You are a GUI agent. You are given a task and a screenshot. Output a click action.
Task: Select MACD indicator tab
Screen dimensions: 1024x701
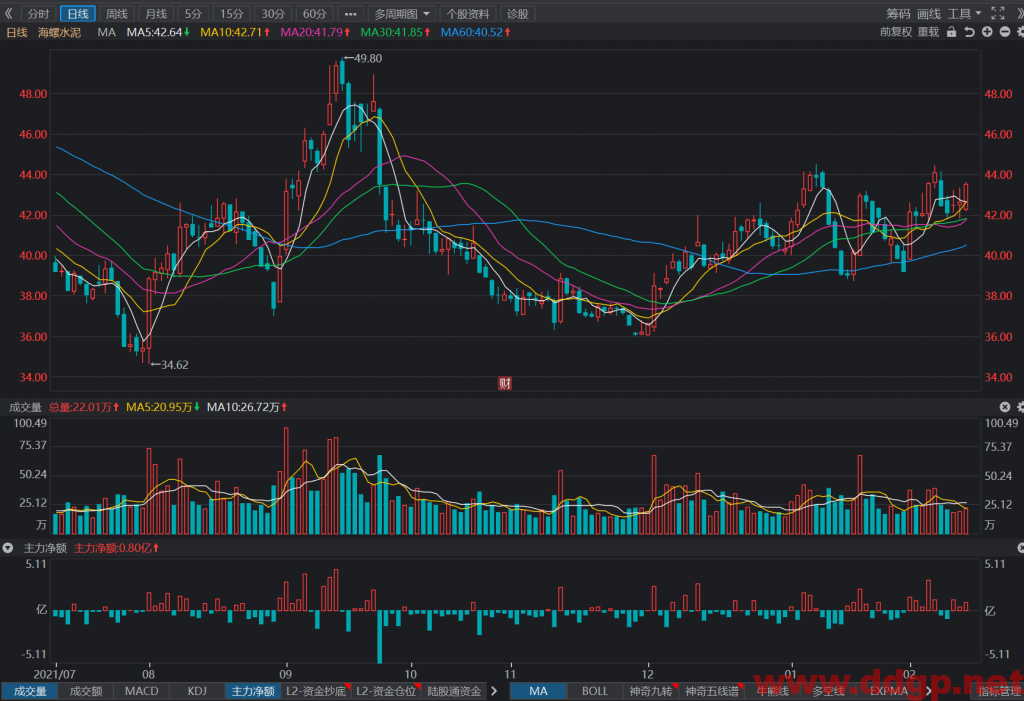[x=142, y=691]
